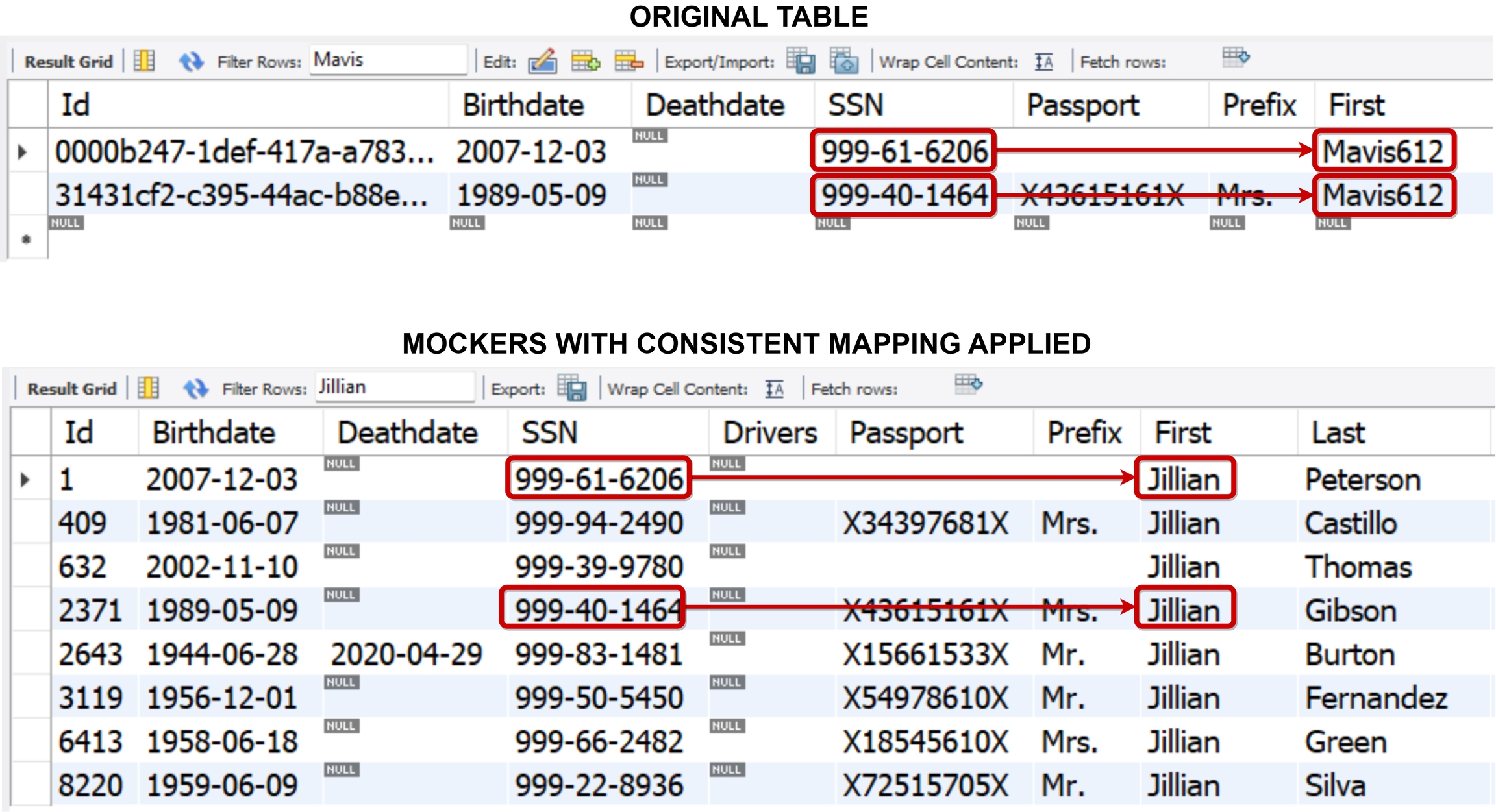
Task: Click the Jillian filter rows field
Action: [394, 388]
